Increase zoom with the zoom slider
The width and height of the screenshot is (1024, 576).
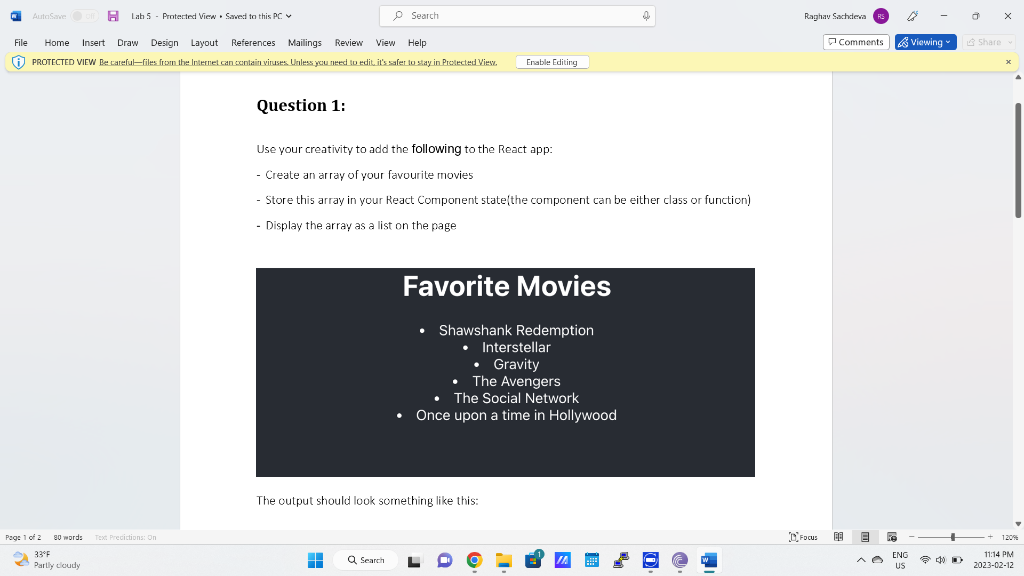pos(990,536)
